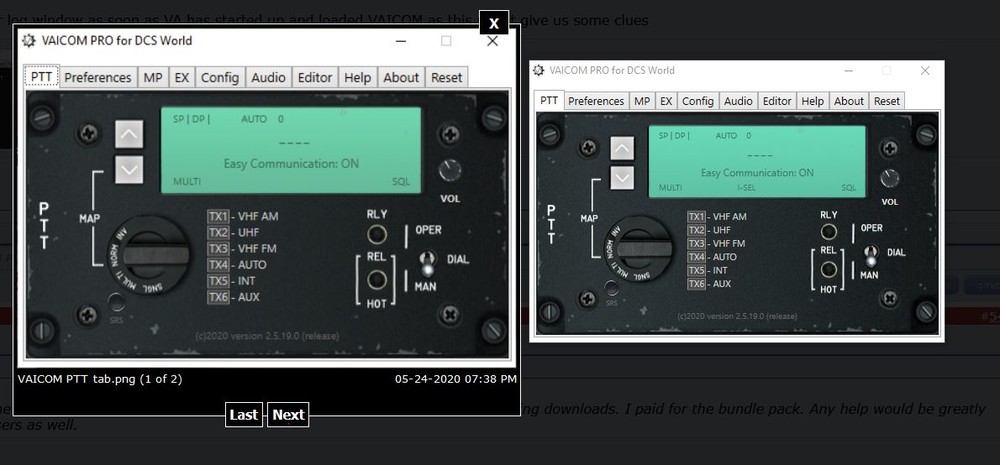The width and height of the screenshot is (1000, 465).
Task: Select About tab in right window
Action: (849, 101)
